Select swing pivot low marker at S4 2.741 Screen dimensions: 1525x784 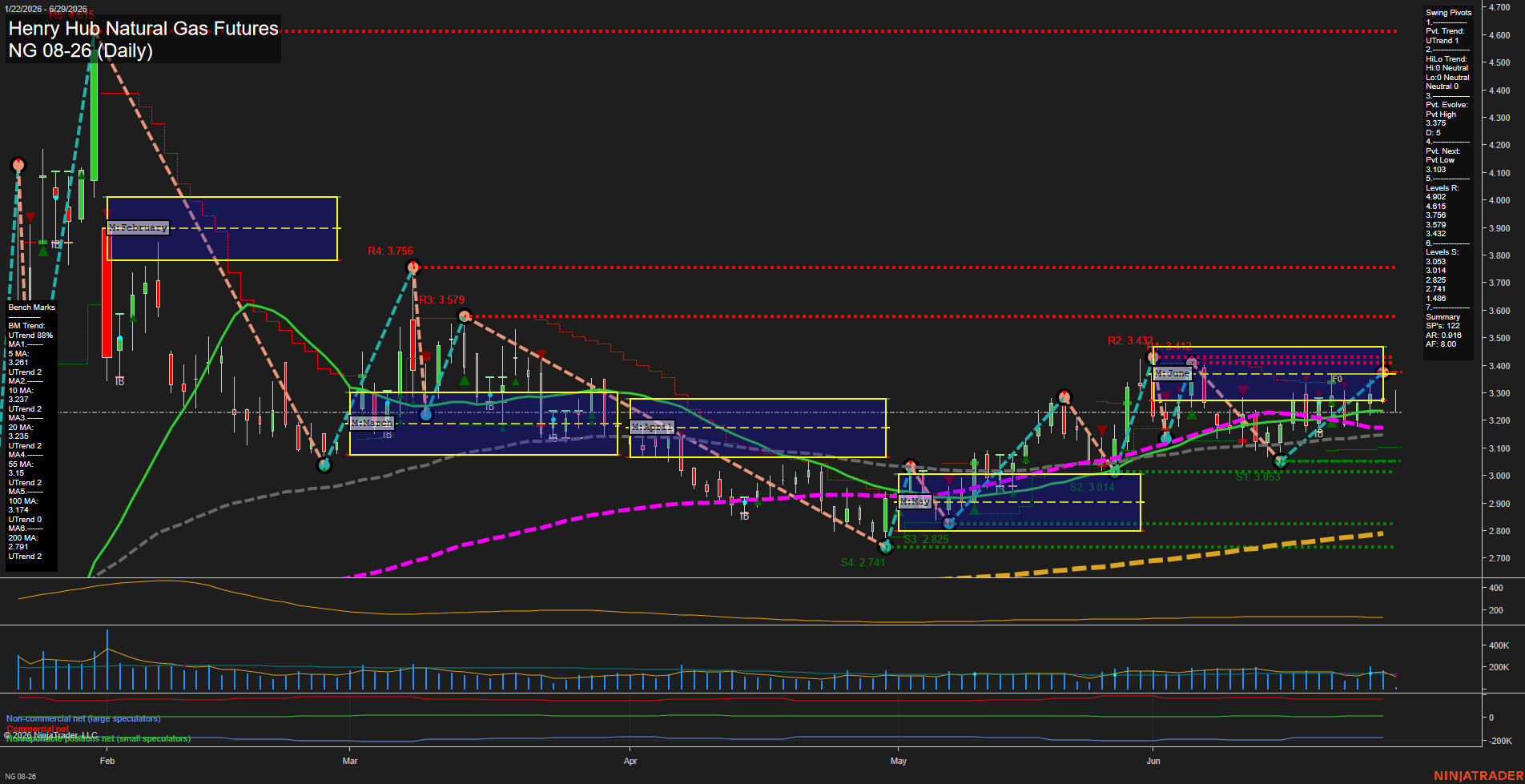[886, 547]
